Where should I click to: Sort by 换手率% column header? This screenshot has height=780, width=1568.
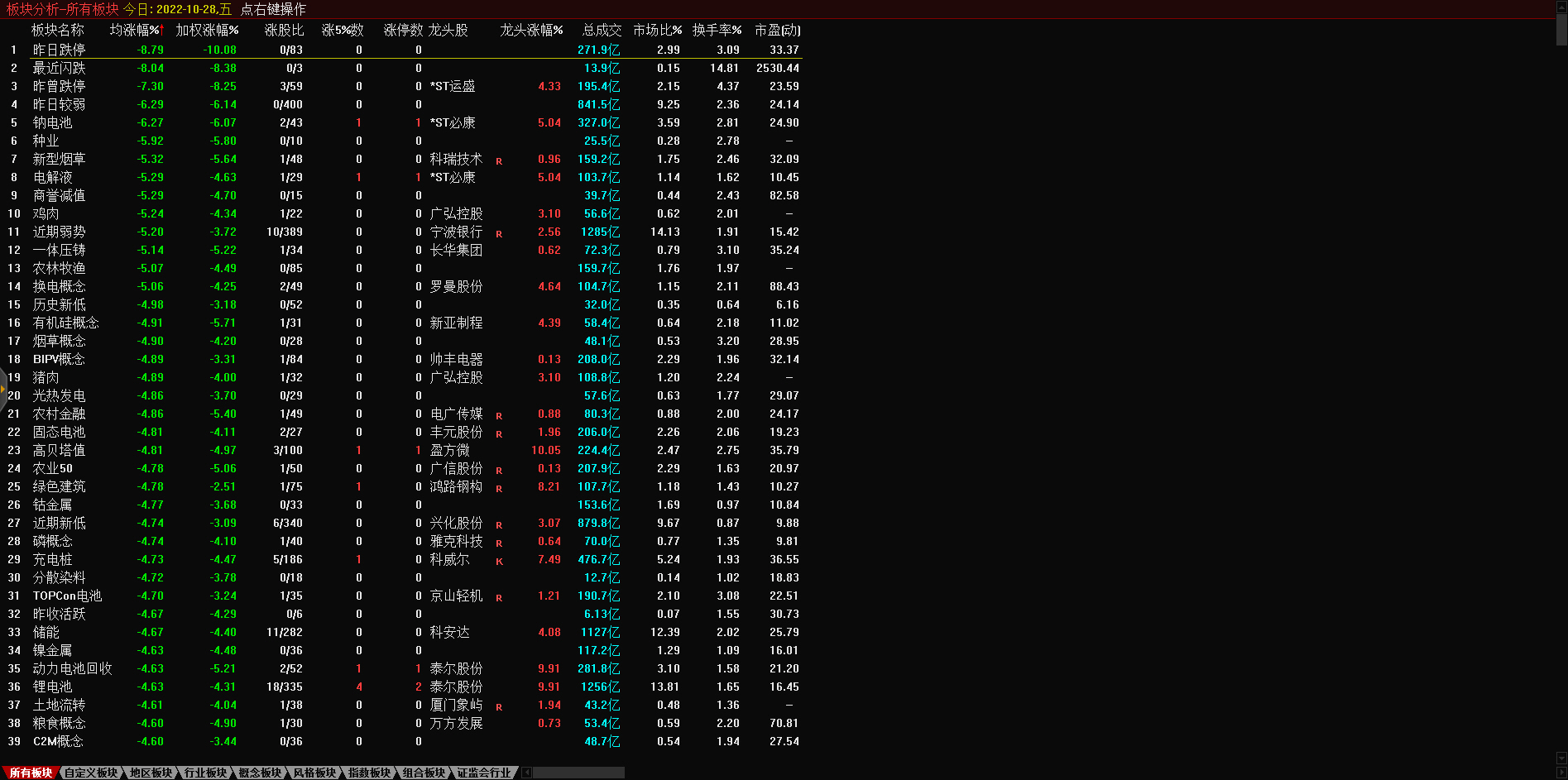[x=717, y=30]
